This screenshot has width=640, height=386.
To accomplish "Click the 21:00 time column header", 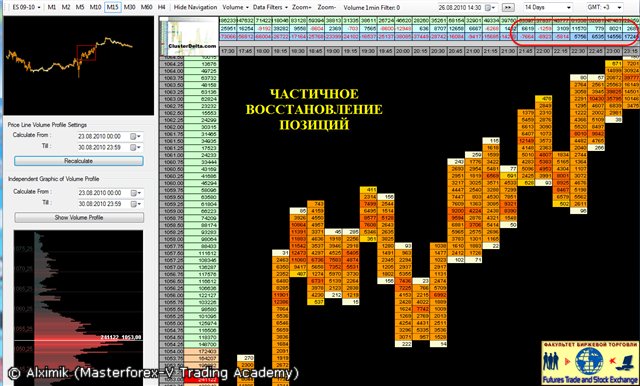I will (x=473, y=51).
